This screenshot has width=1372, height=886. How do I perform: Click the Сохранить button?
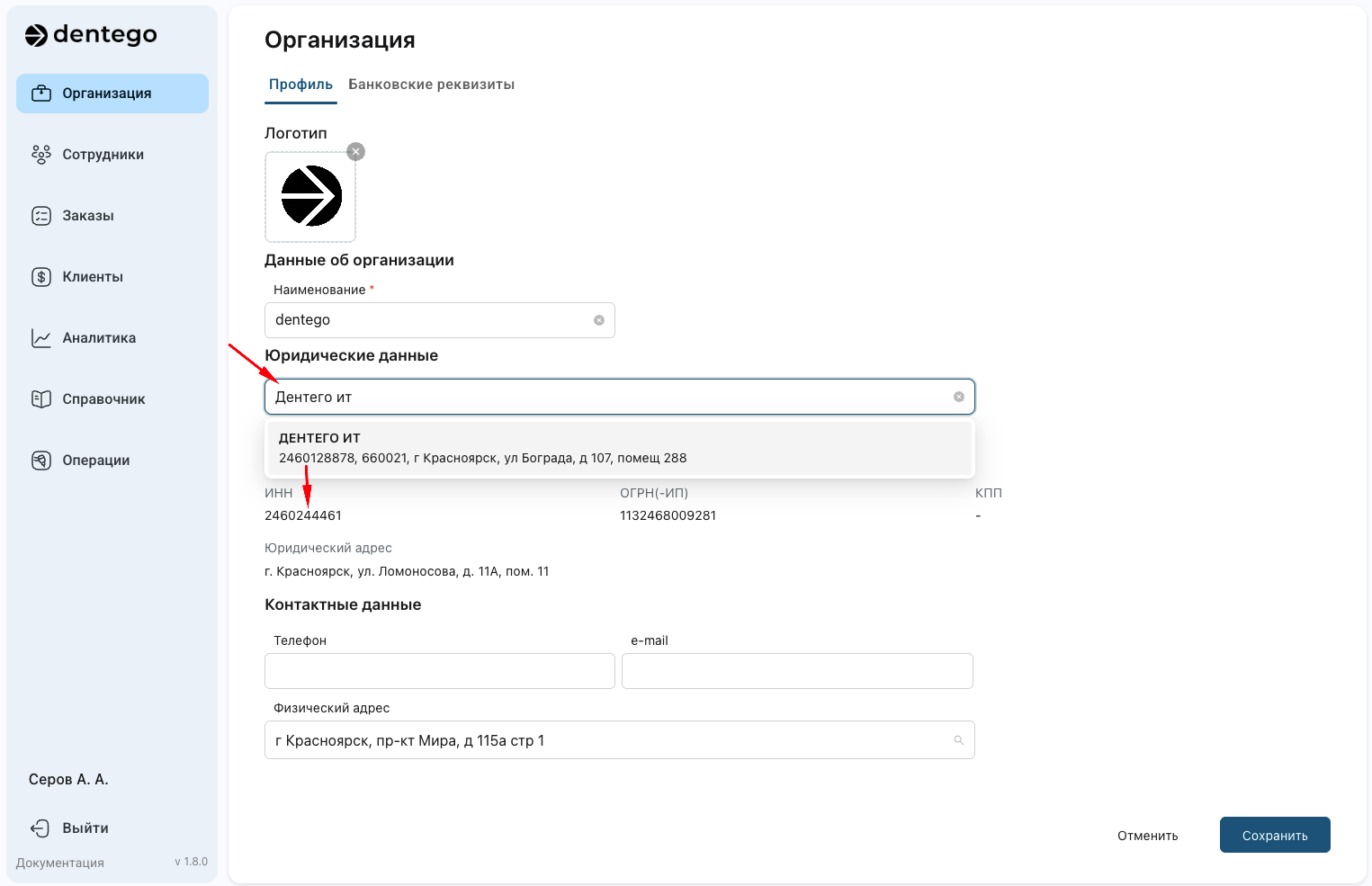(1275, 835)
